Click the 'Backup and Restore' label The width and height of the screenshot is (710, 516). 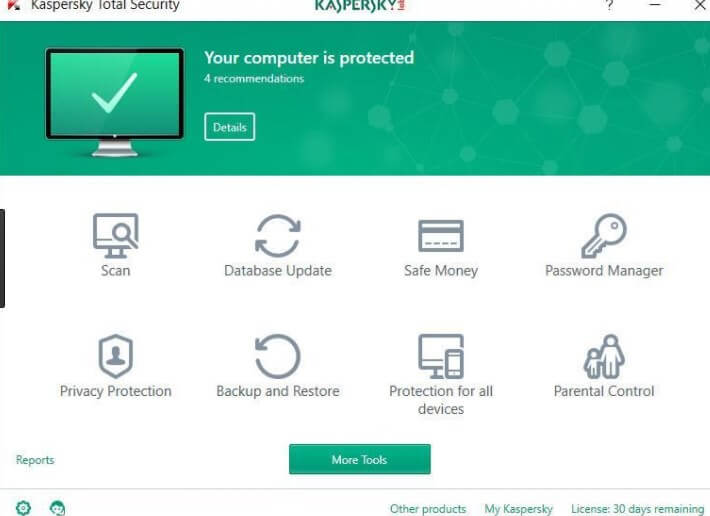click(x=278, y=391)
